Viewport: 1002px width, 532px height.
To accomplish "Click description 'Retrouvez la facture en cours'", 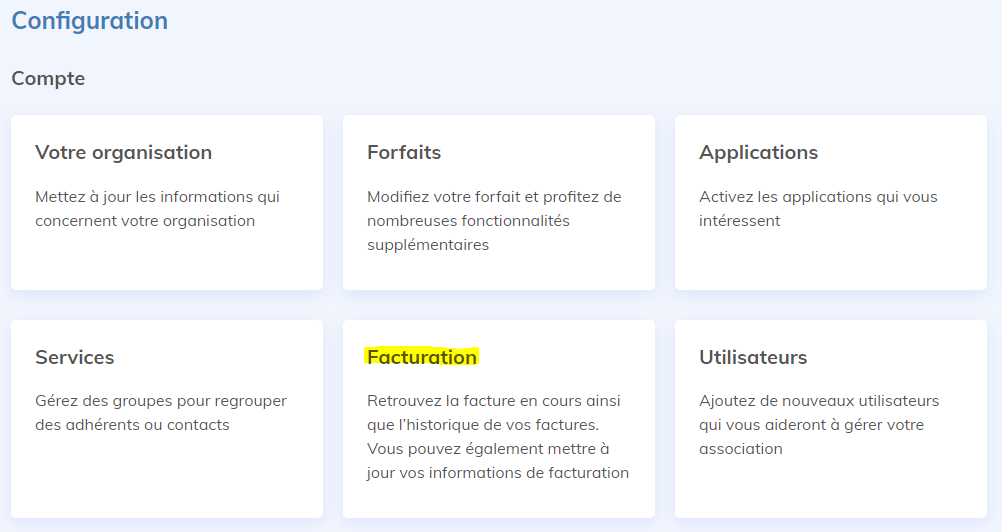I will click(x=494, y=437).
